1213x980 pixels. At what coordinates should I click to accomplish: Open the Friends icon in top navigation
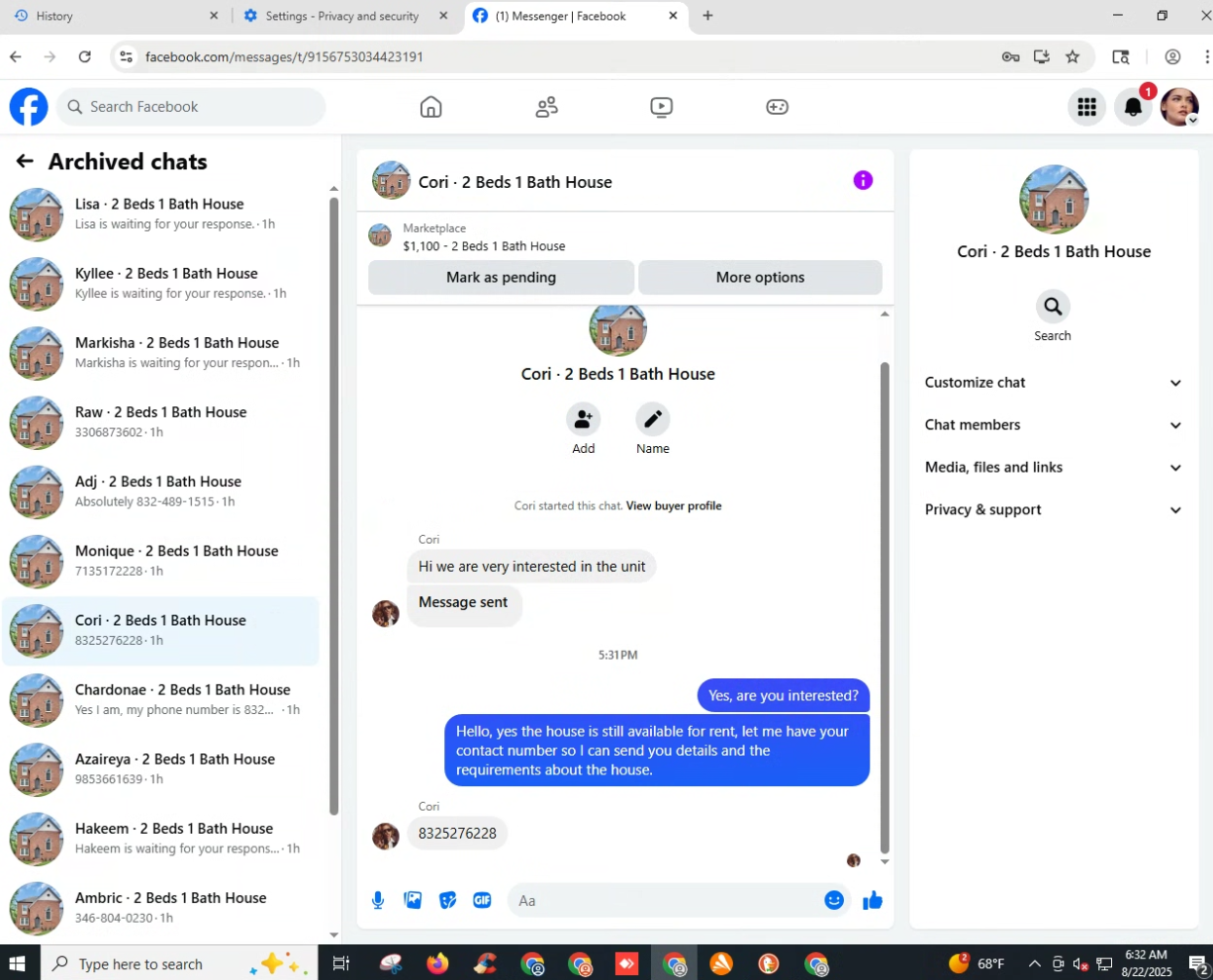pos(546,107)
